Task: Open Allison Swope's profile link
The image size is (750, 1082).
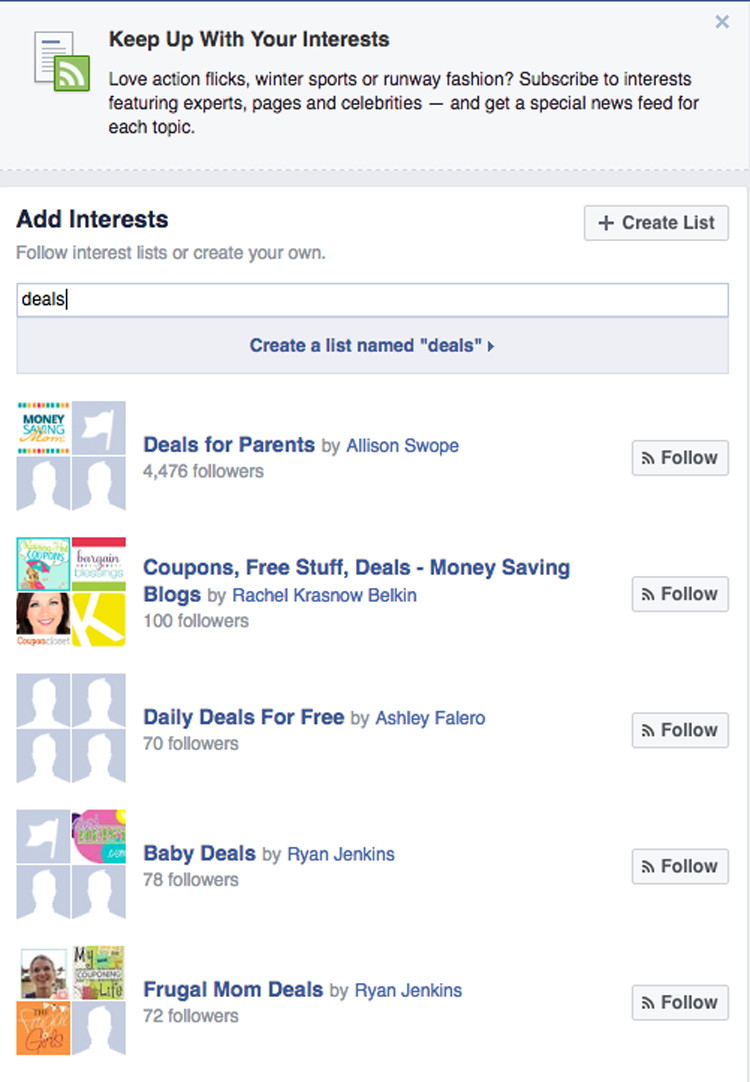Action: tap(402, 446)
